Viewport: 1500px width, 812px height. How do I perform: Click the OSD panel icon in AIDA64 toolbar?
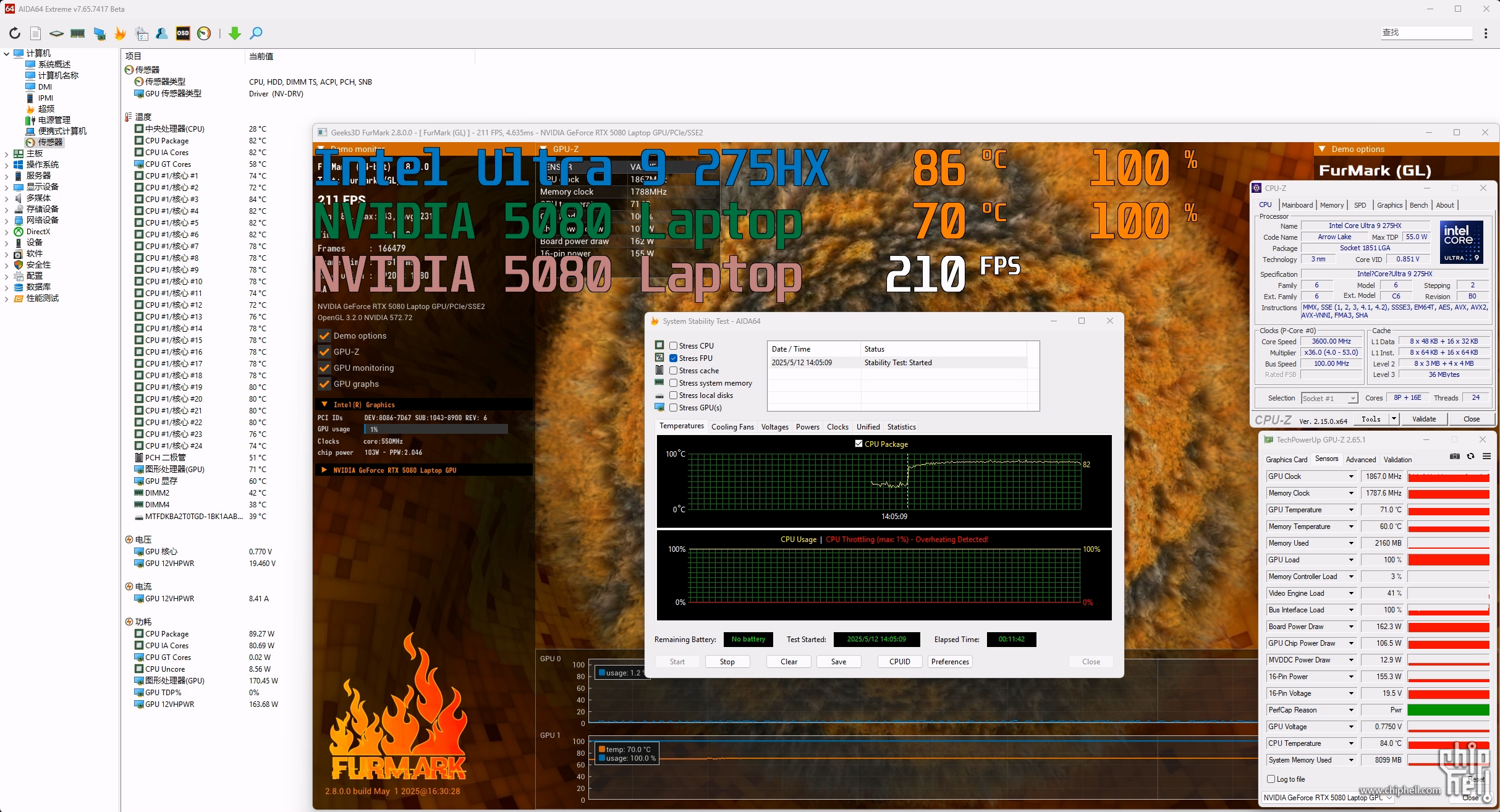[x=183, y=33]
